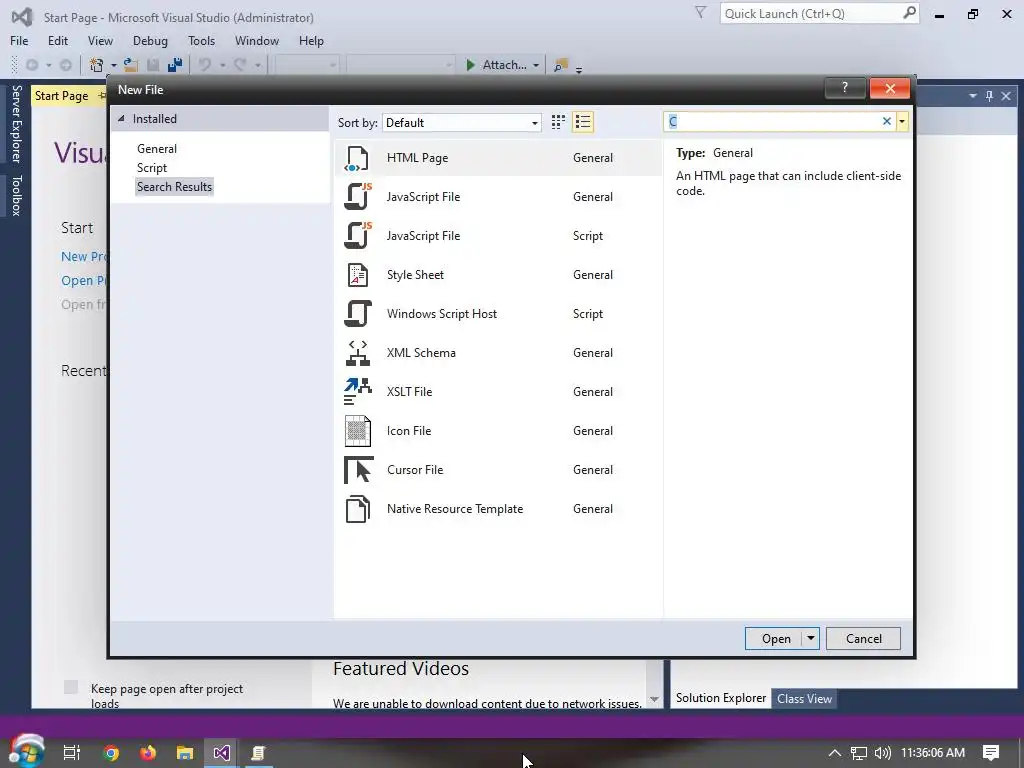Open the Open button dropdown arrow
This screenshot has width=1024, height=768.
[x=810, y=639]
